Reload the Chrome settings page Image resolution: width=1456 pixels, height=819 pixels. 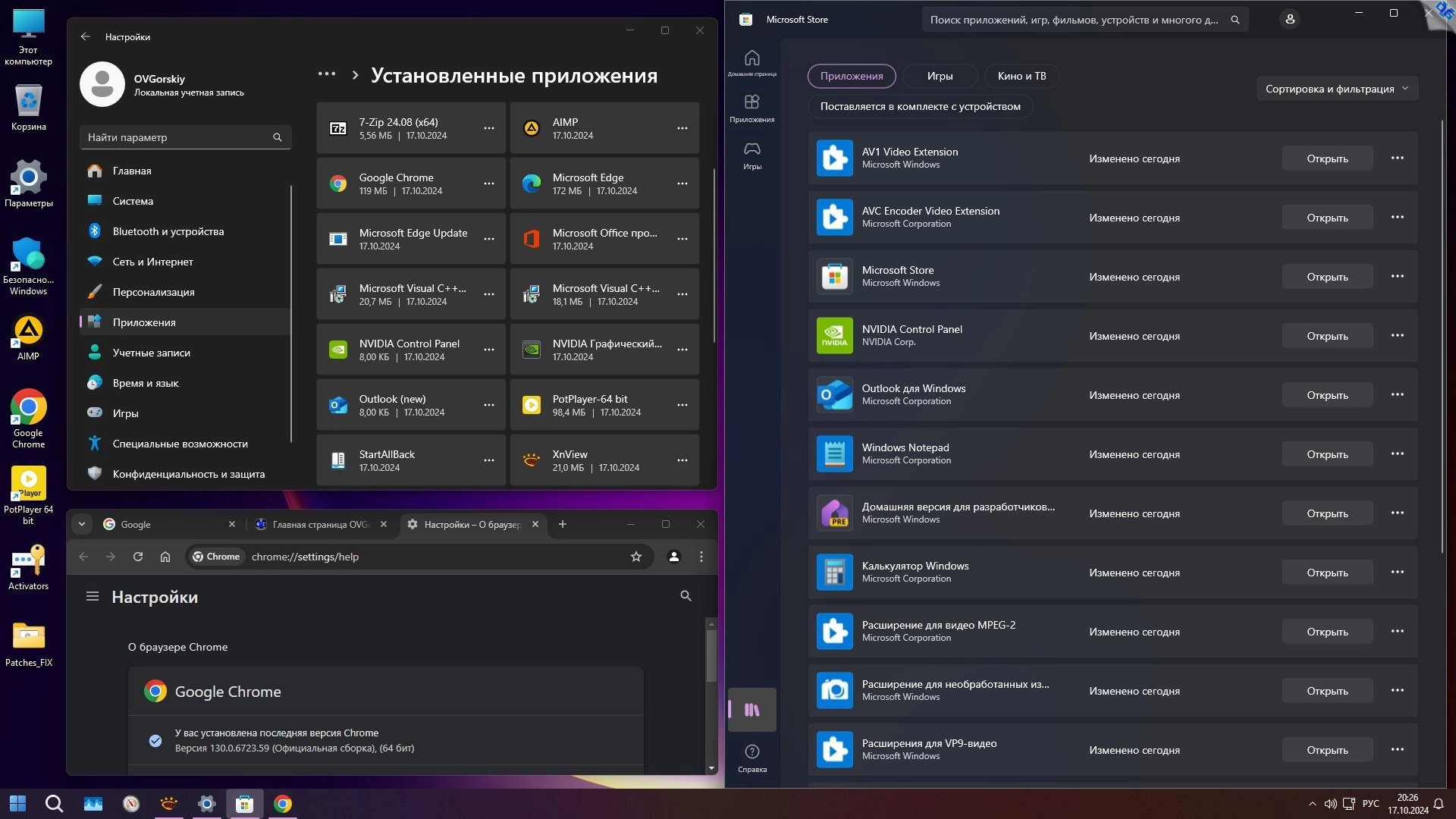click(x=138, y=557)
